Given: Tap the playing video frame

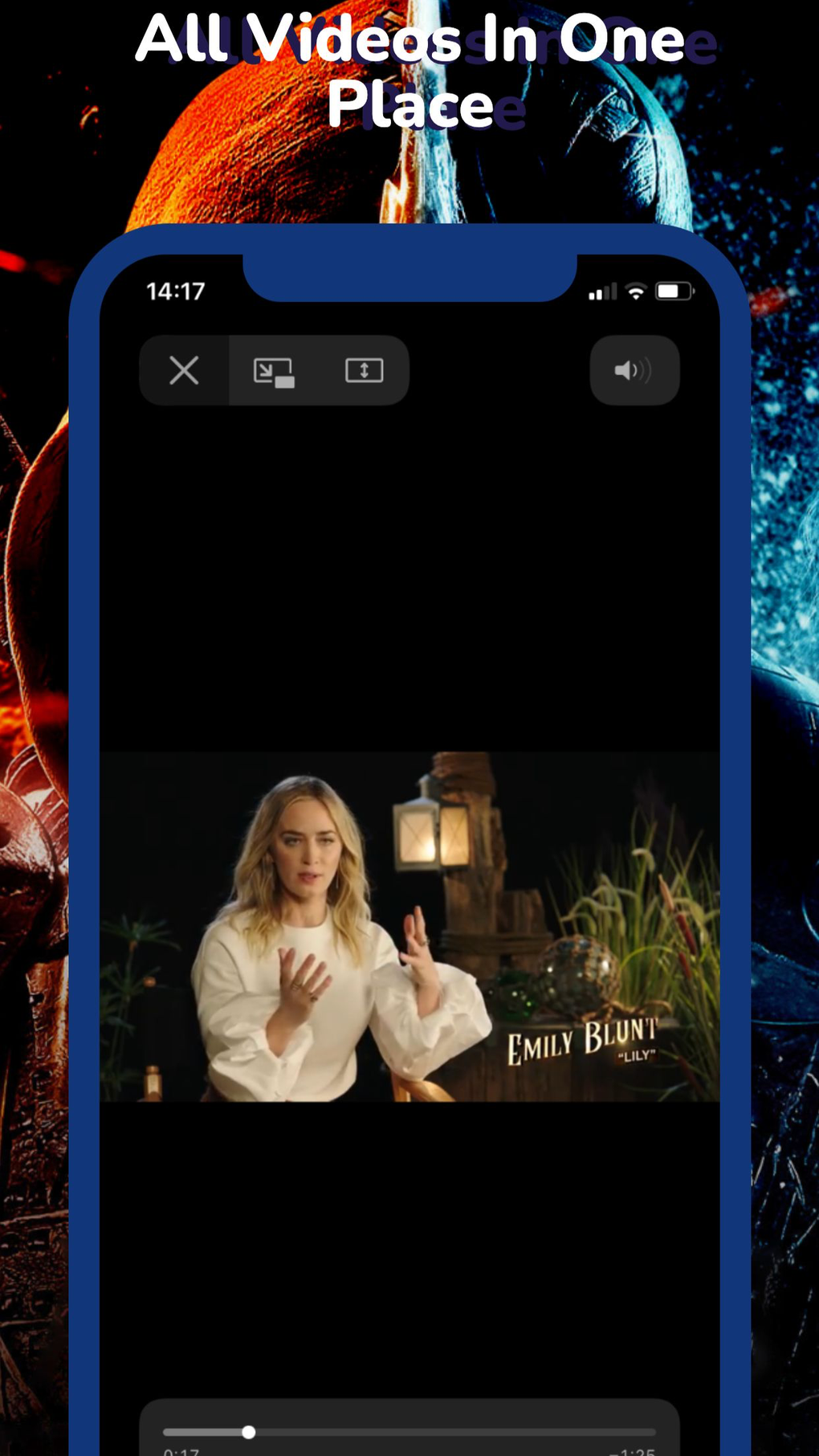Looking at the screenshot, I should pos(409,926).
